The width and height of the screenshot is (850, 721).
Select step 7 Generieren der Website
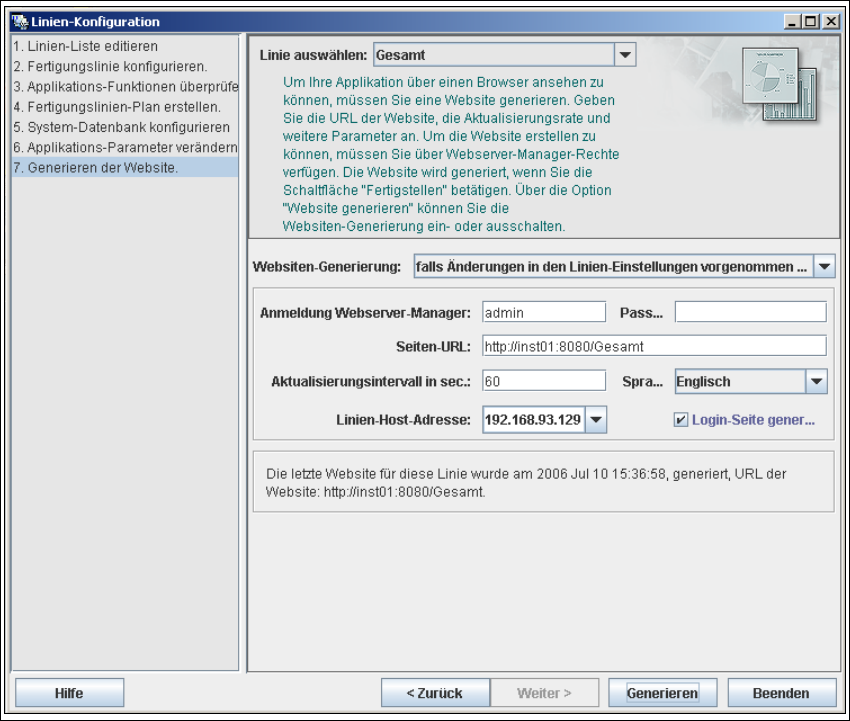(x=125, y=168)
